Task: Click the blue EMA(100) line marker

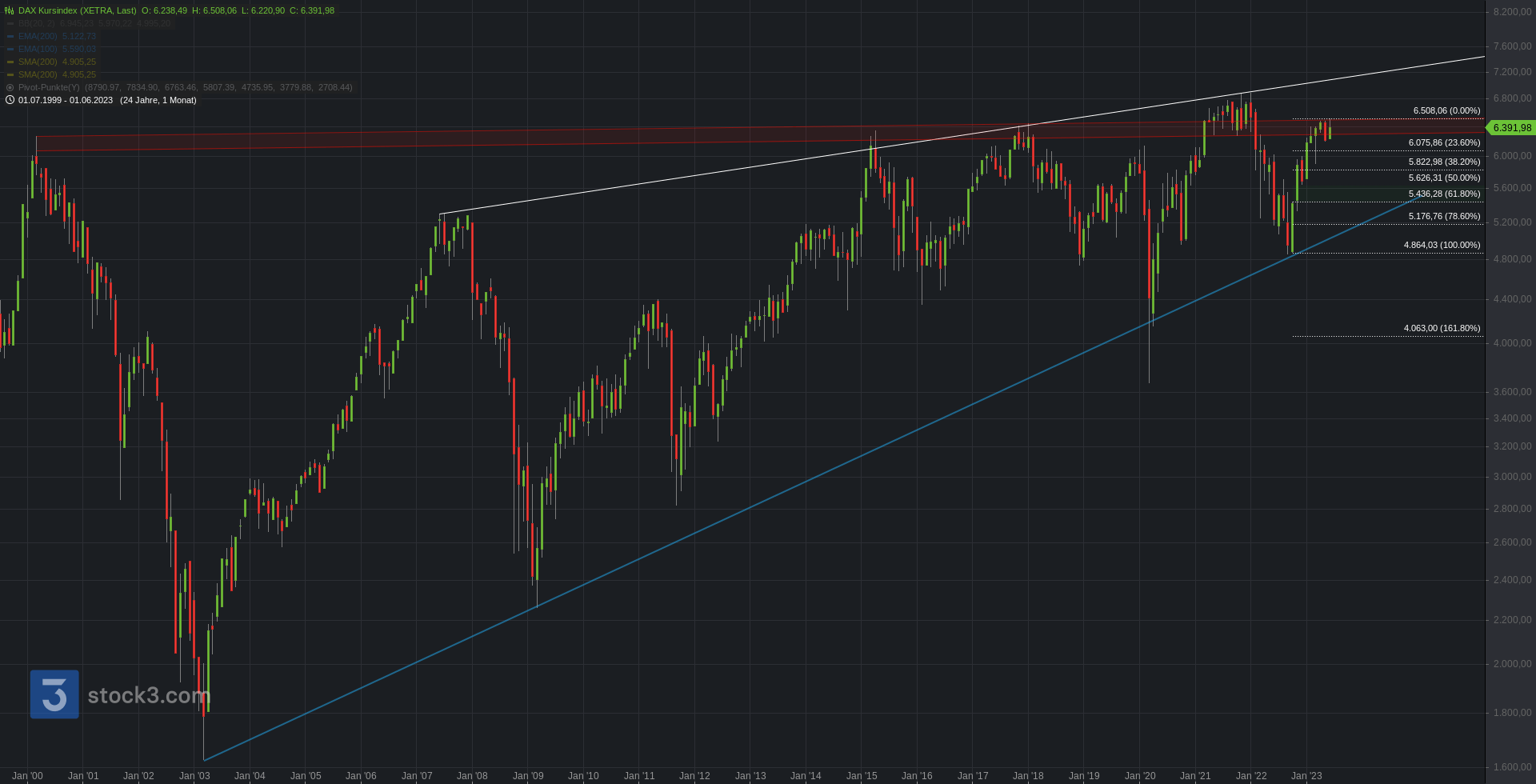Action: [x=10, y=49]
